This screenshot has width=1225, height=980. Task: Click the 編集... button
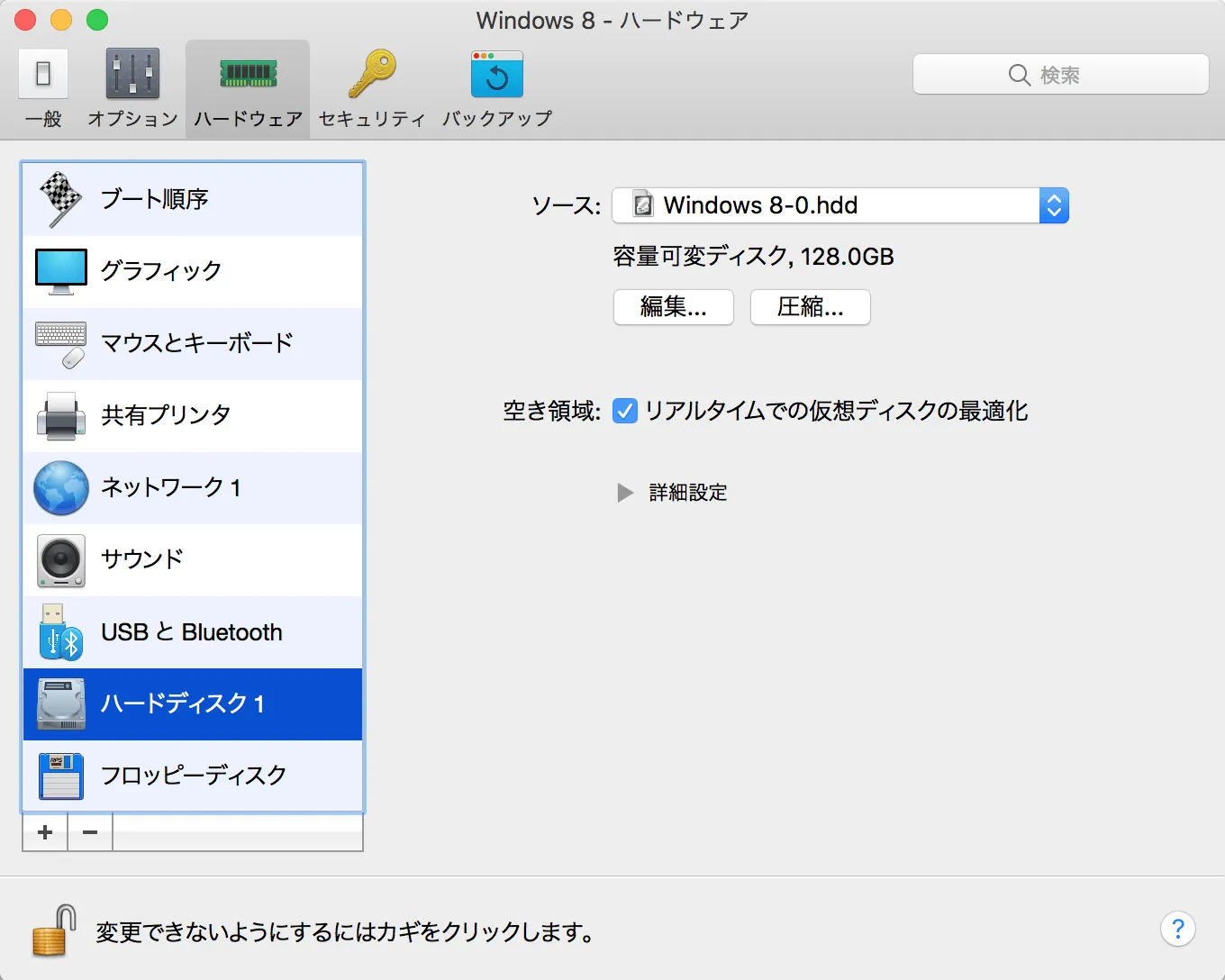pos(674,307)
